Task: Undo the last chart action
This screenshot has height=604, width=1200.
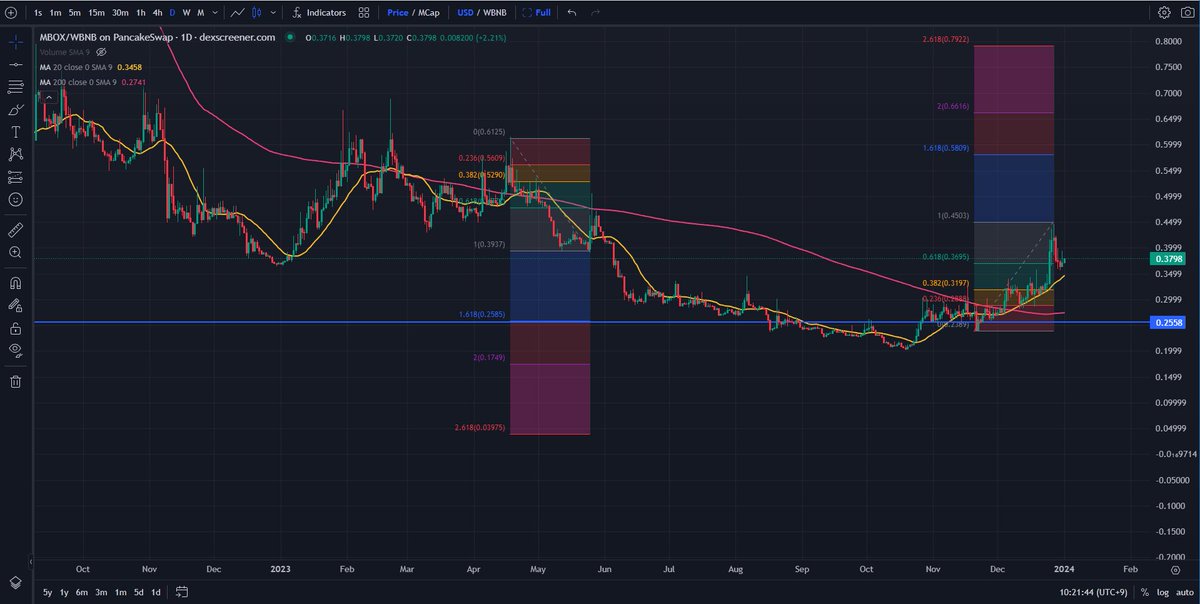Action: (x=571, y=13)
